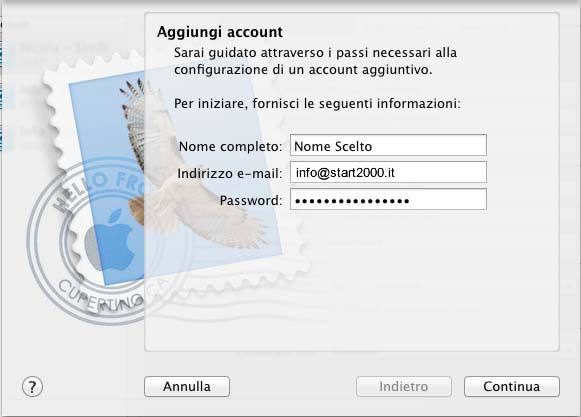Click the Indirizzo e-mail label
Image resolution: width=581 pixels, height=417 pixels.
point(230,173)
